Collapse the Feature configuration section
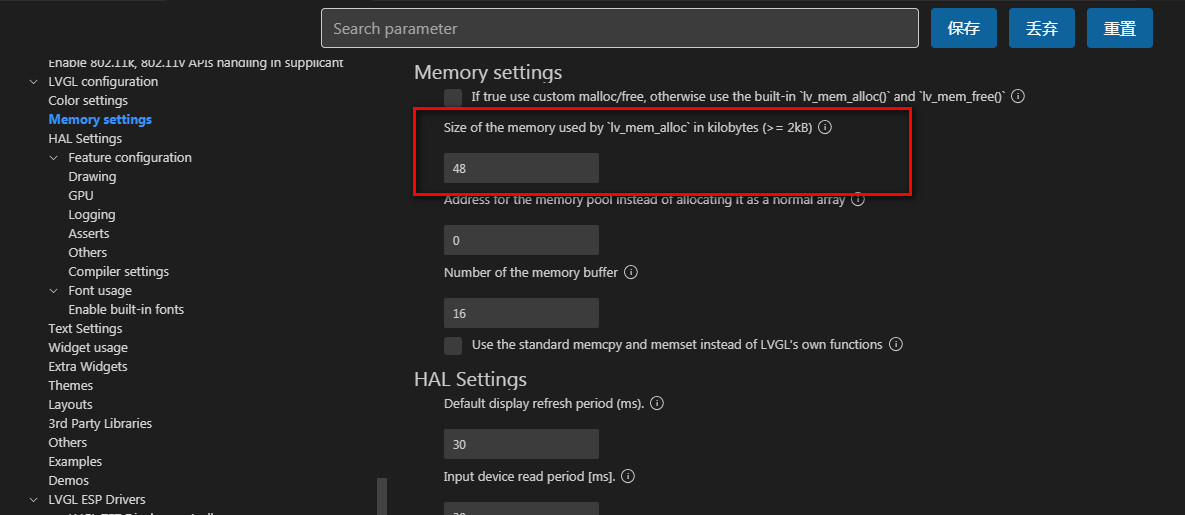This screenshot has height=515, width=1185. tap(54, 158)
